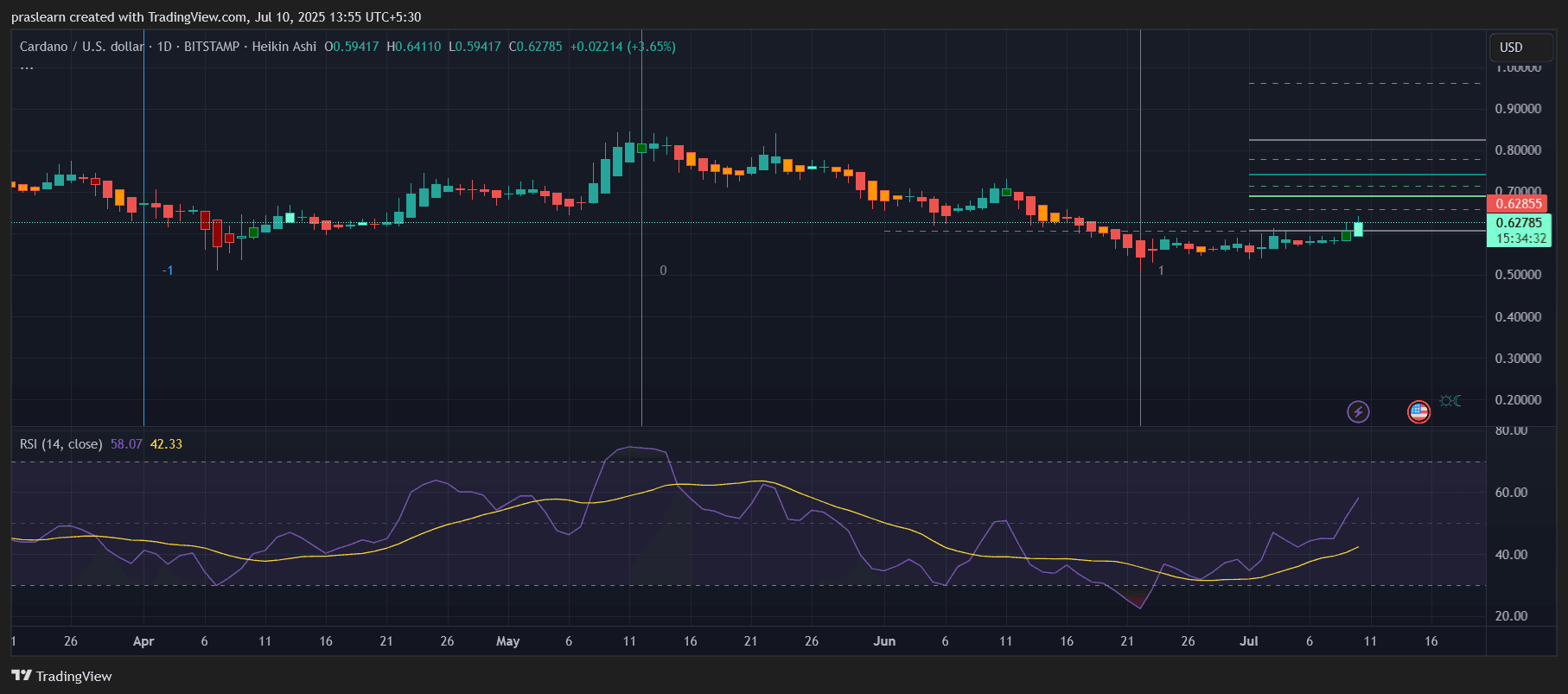Click the Jul label on time axis
The height and width of the screenshot is (694, 1568).
(x=1249, y=641)
